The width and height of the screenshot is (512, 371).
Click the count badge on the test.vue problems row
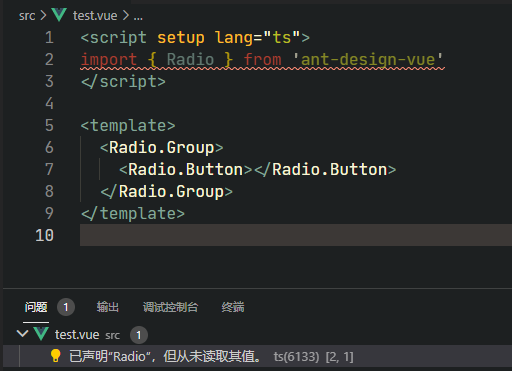(x=139, y=335)
